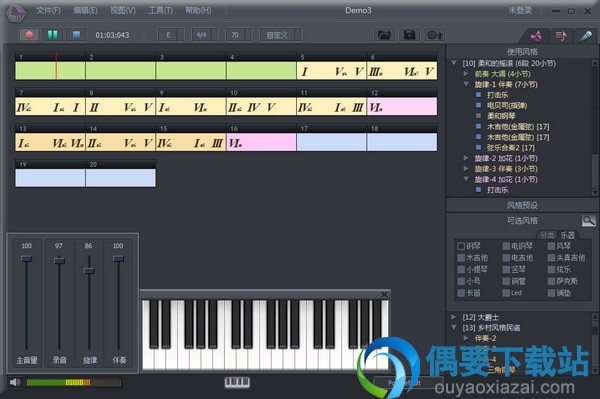Expand the 伴奏-2 section under [13]

coord(466,338)
